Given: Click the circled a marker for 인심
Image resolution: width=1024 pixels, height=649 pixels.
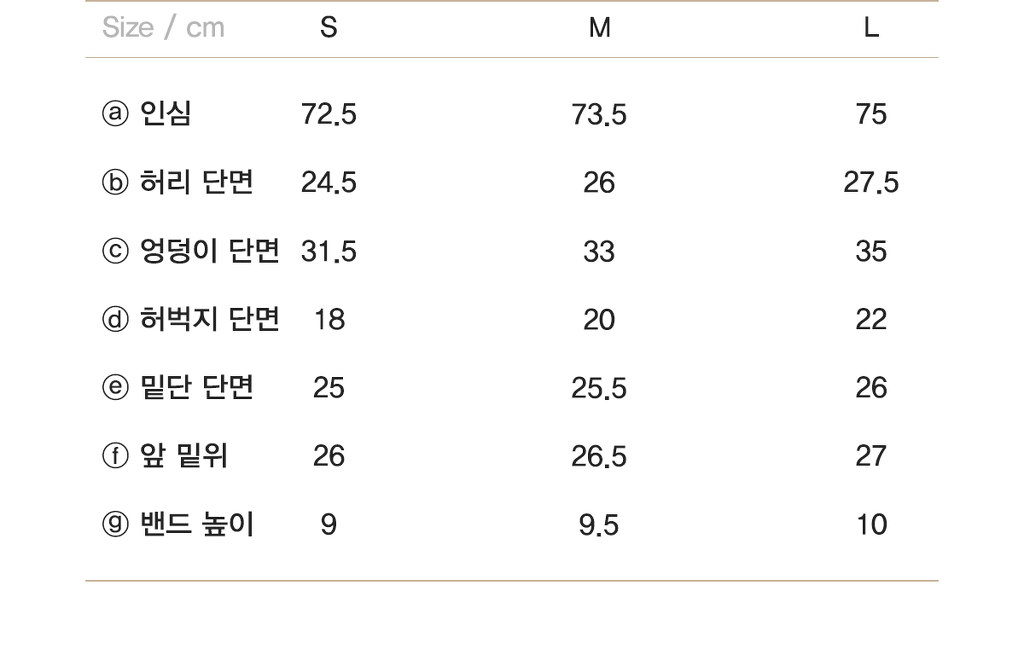Looking at the screenshot, I should 115,114.
